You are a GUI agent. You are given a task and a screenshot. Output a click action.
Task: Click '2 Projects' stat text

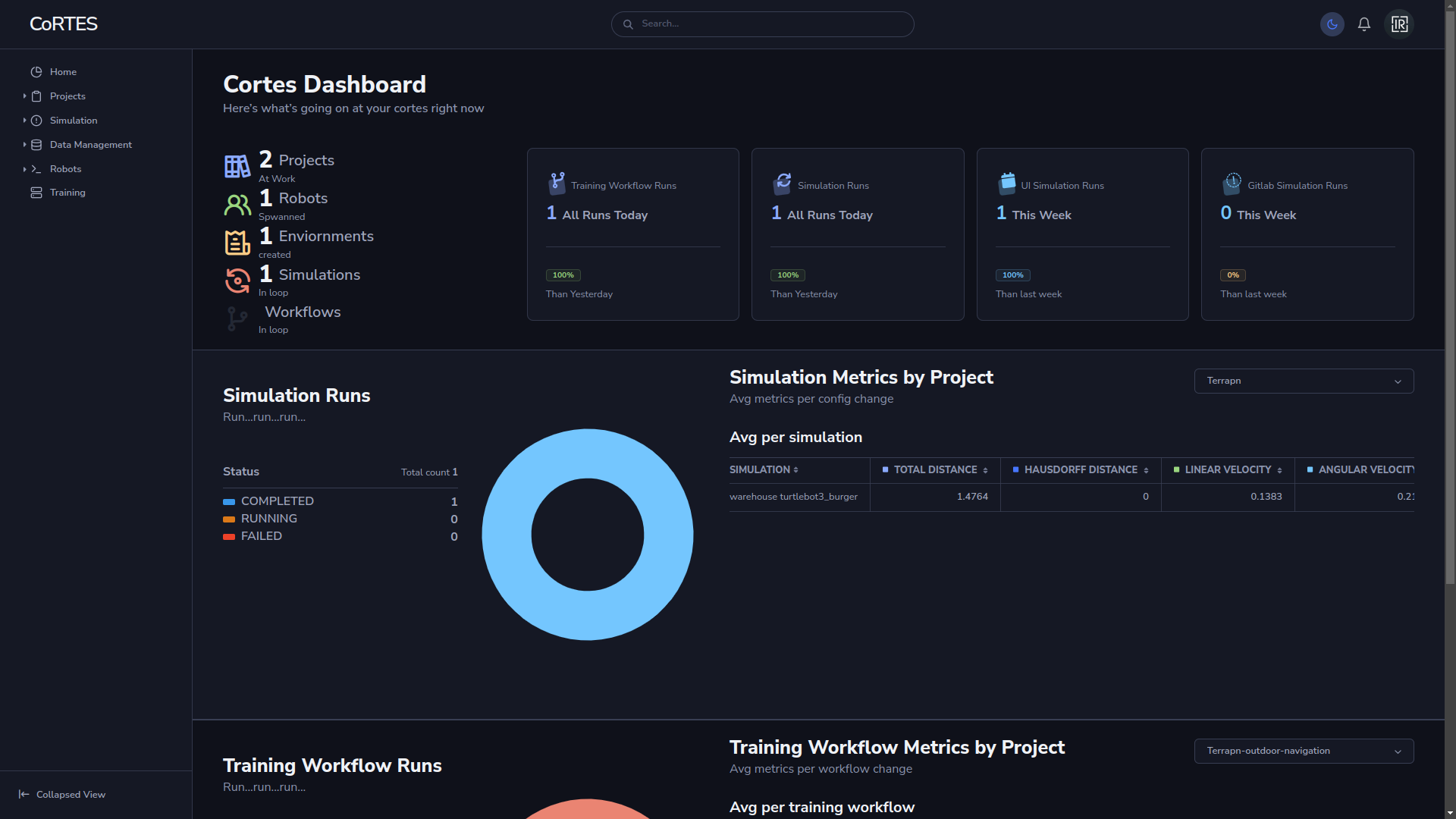click(297, 160)
